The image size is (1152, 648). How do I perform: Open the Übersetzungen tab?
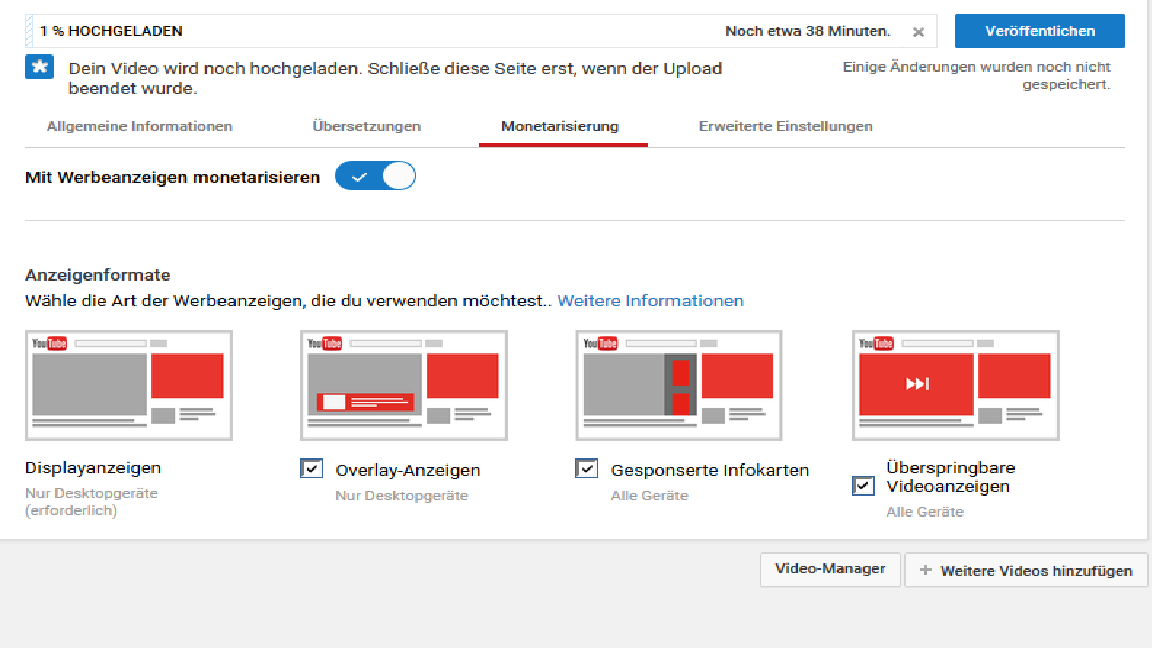(x=366, y=127)
